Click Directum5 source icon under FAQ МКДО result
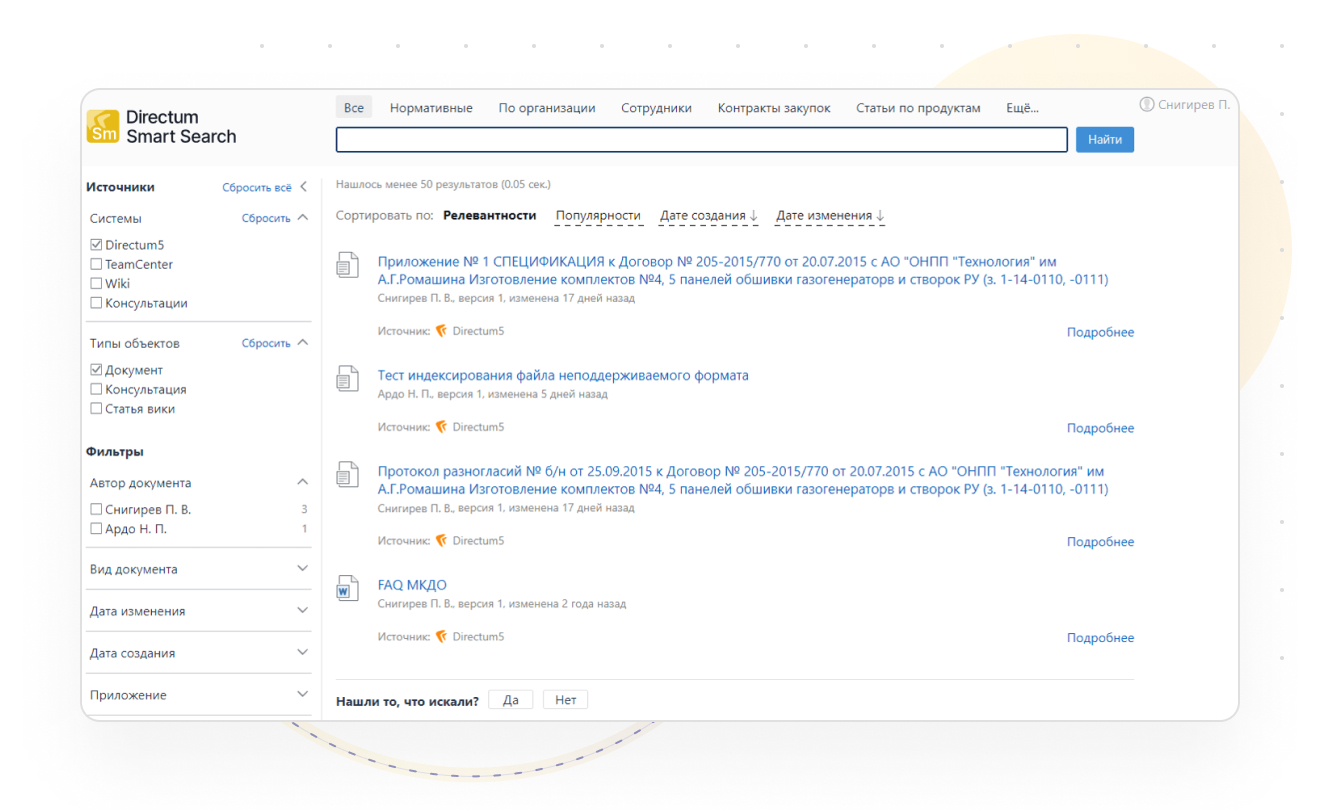This screenshot has height=810, width=1320. click(x=441, y=637)
